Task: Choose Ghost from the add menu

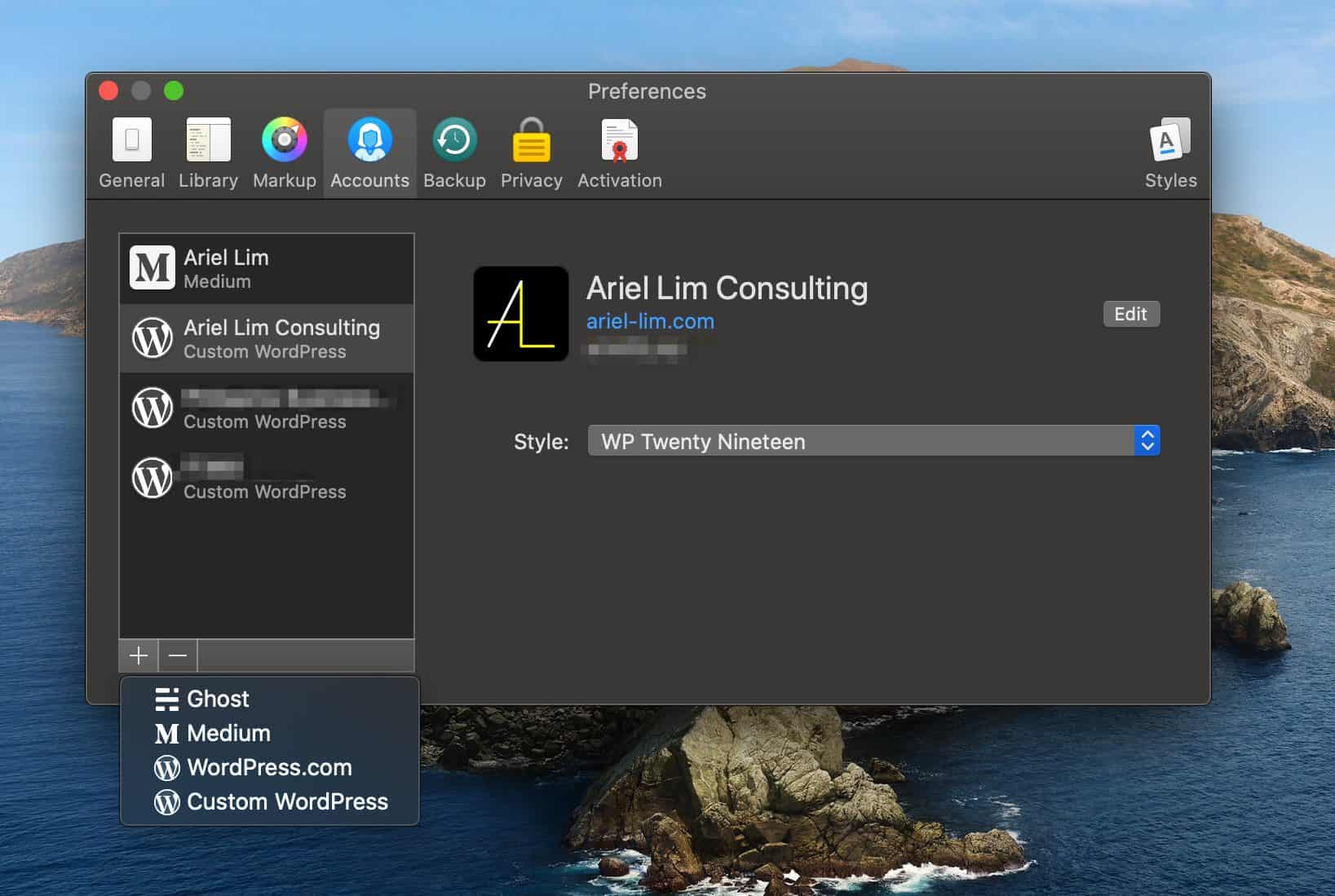Action: coord(269,699)
